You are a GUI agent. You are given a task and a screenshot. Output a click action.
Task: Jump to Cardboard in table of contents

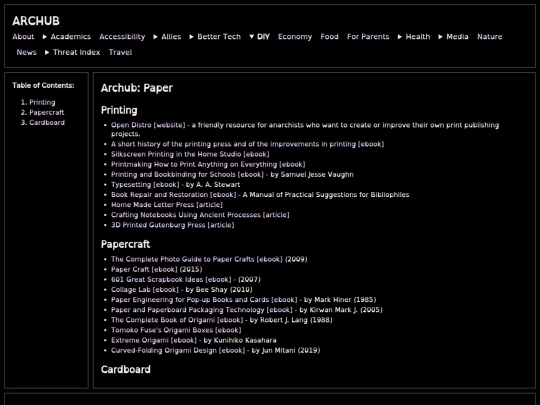(47, 123)
